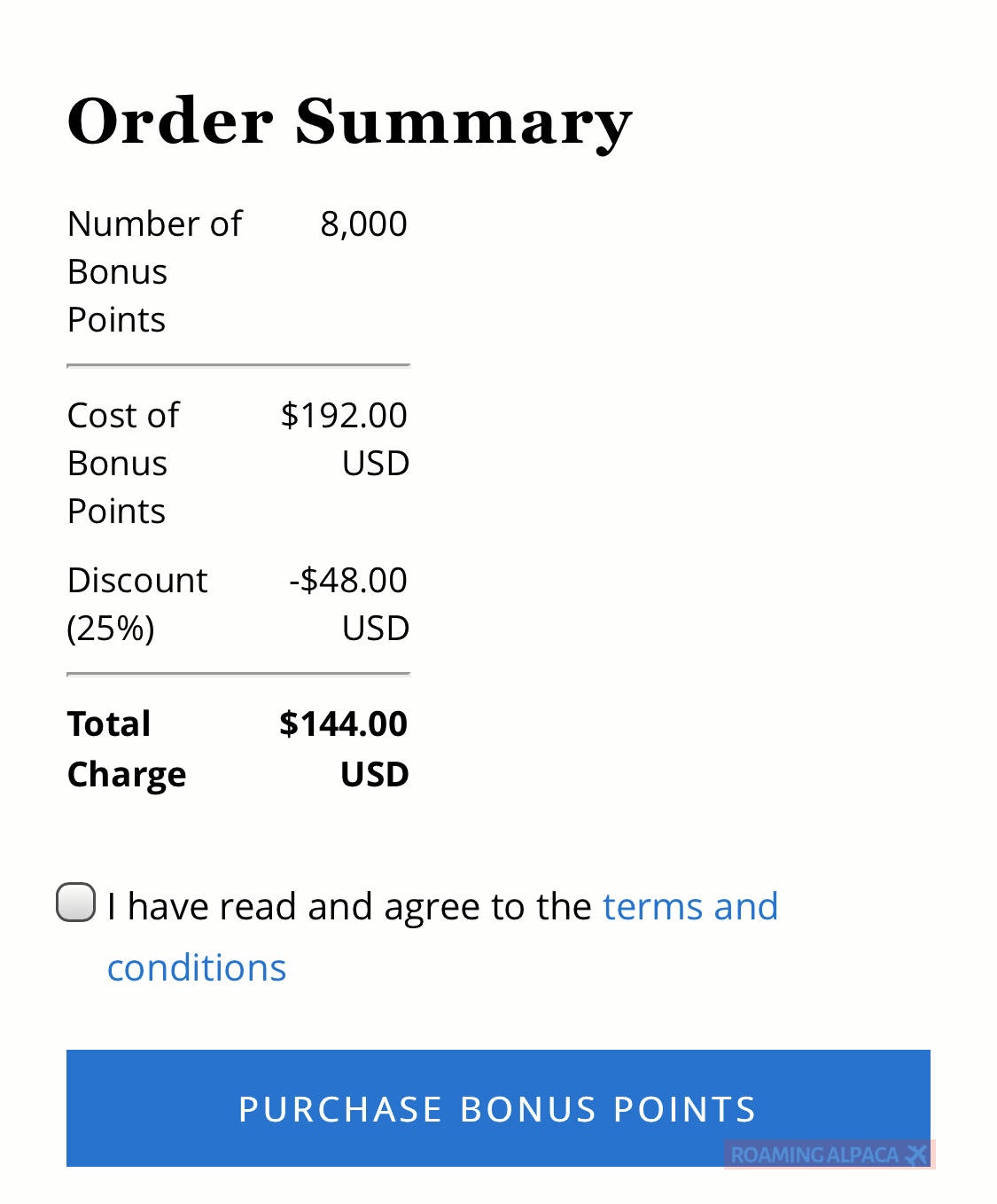Click the 8,000 points value

coord(363,224)
